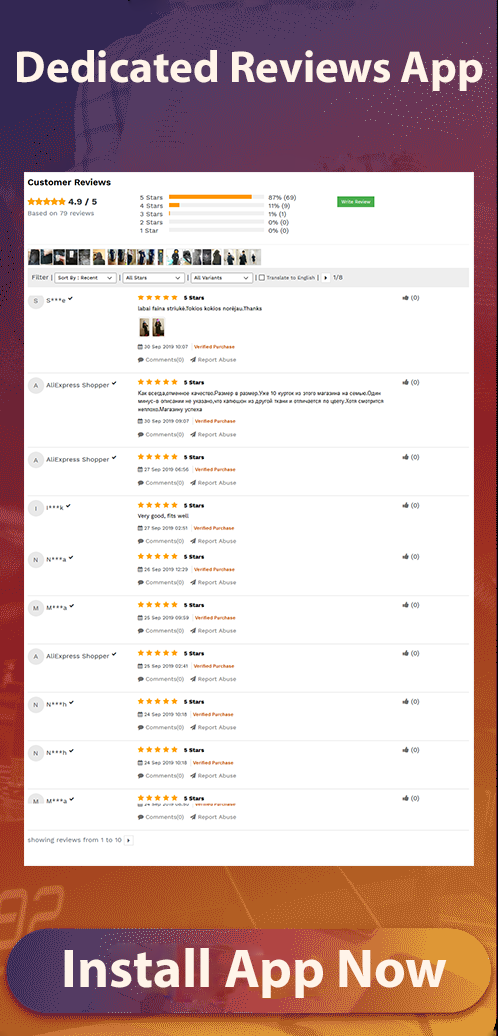
Task: Click the review text 'Very good, fits well'
Action: (x=163, y=516)
